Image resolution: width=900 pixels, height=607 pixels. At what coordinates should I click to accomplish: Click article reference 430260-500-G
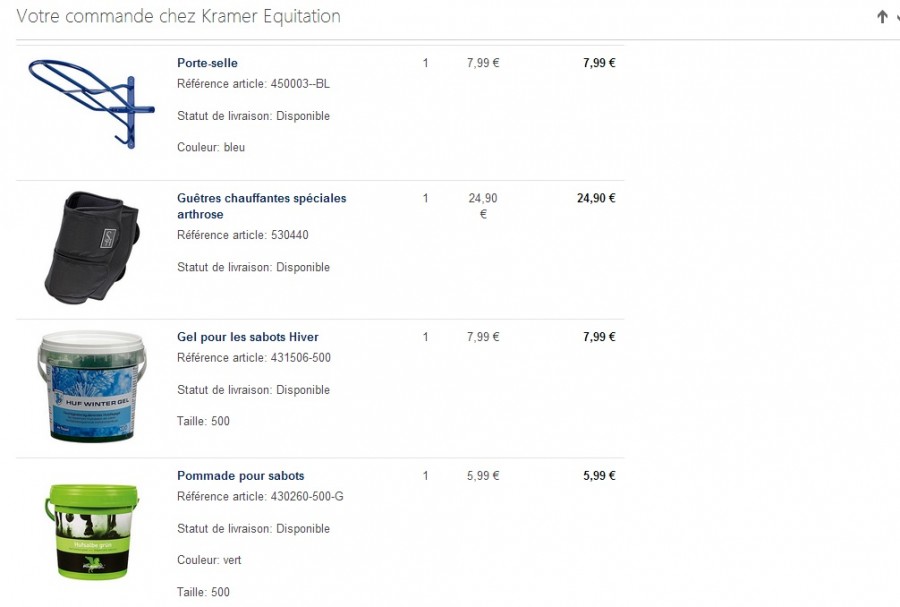click(307, 497)
